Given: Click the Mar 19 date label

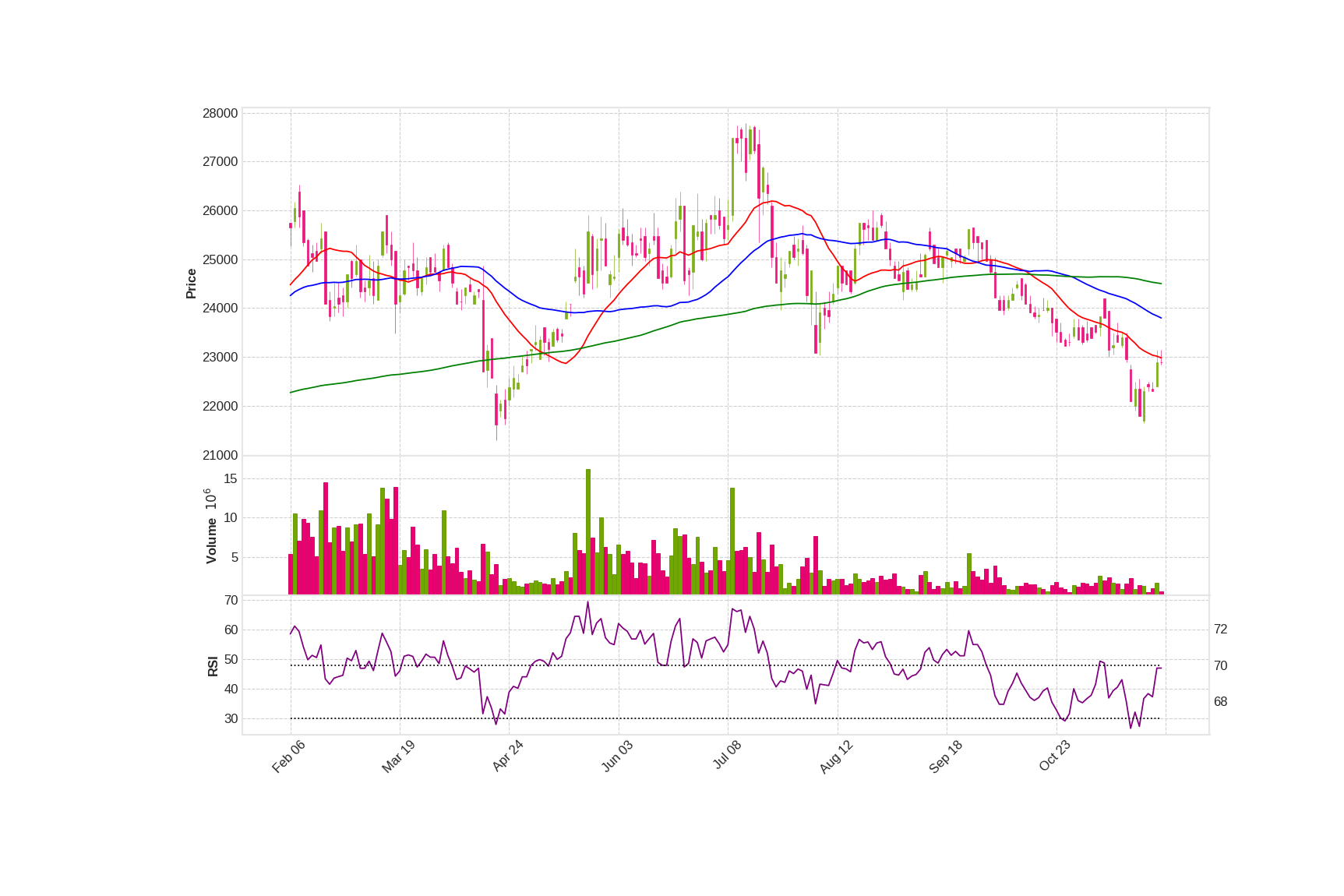Looking at the screenshot, I should coord(398,756).
